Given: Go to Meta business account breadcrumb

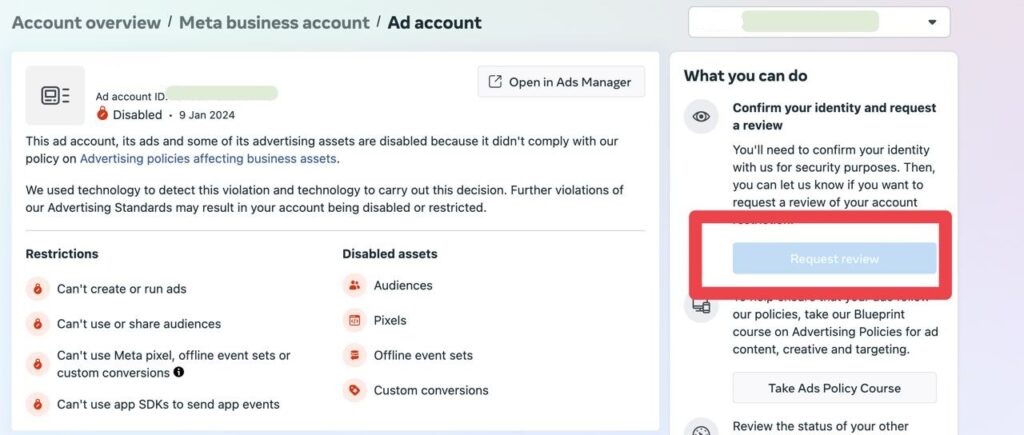Looking at the screenshot, I should [x=274, y=23].
